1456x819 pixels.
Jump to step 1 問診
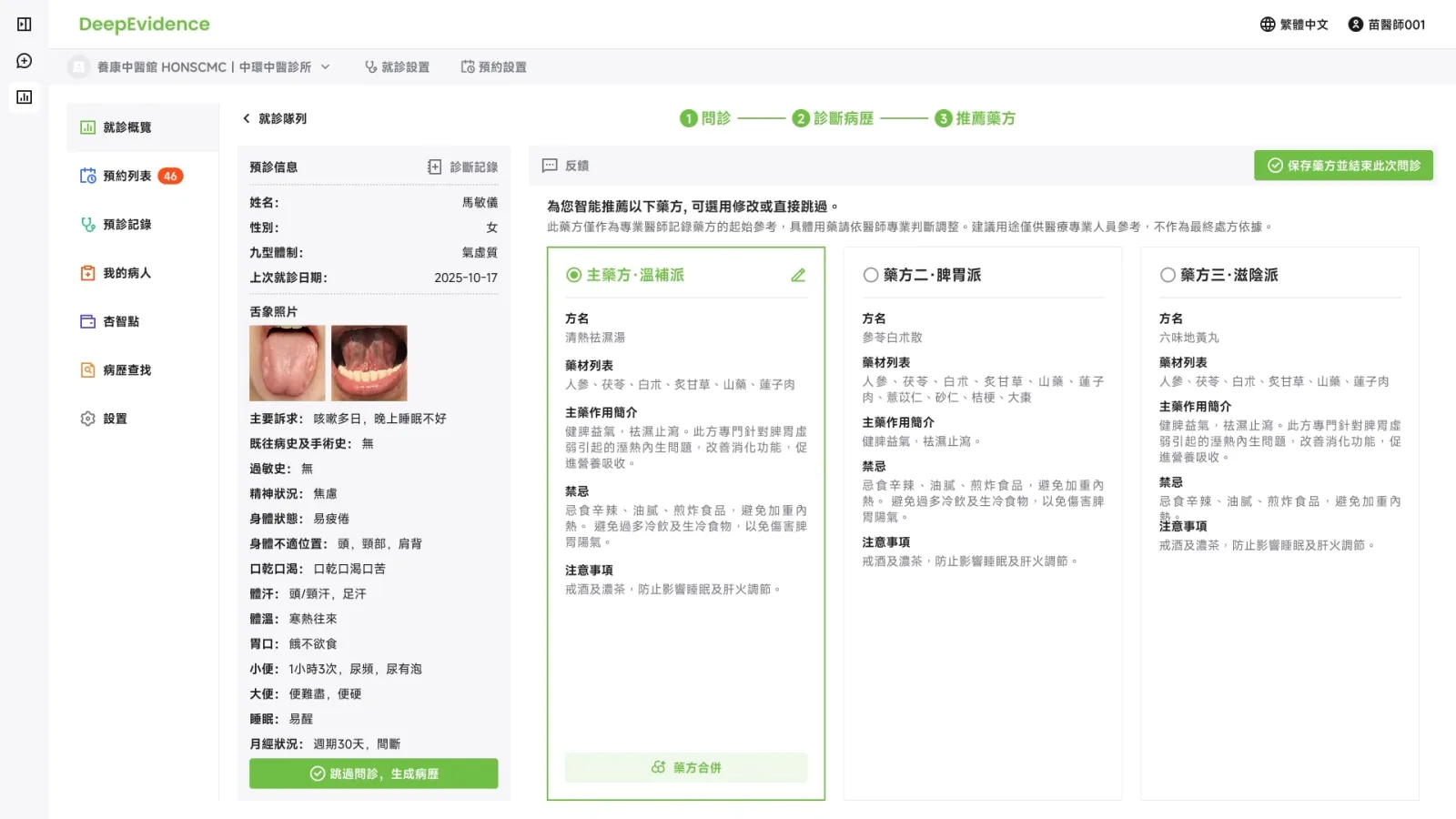[705, 118]
